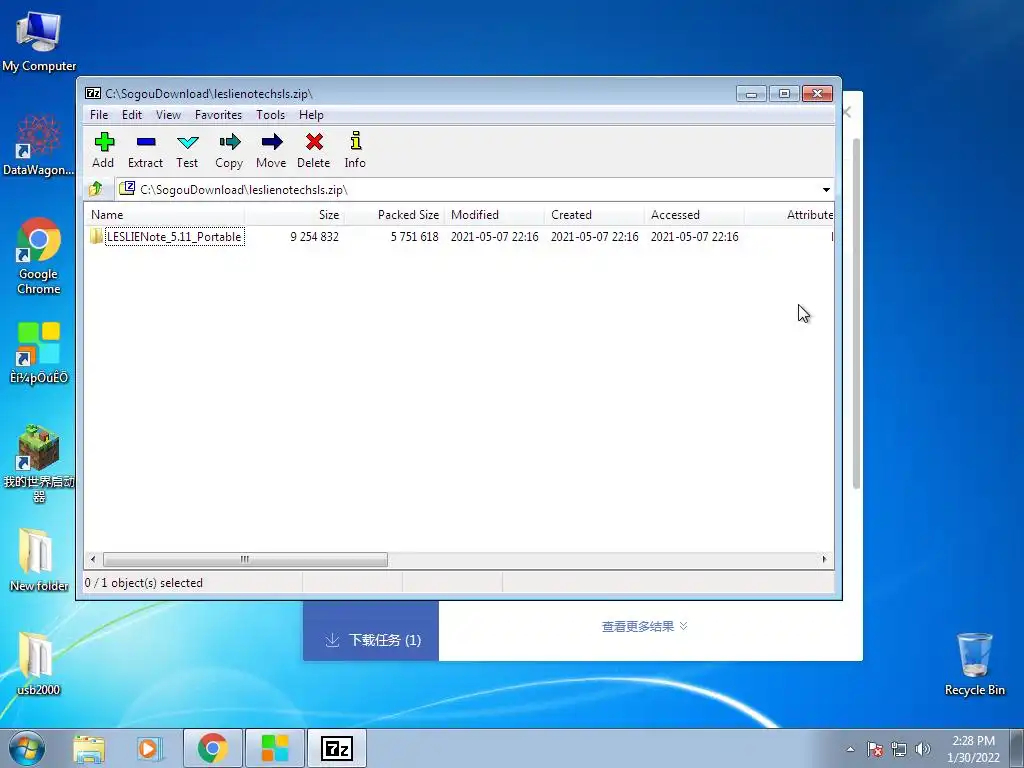Switch to Chrome in taskbar
This screenshot has width=1024, height=768.
point(213,748)
